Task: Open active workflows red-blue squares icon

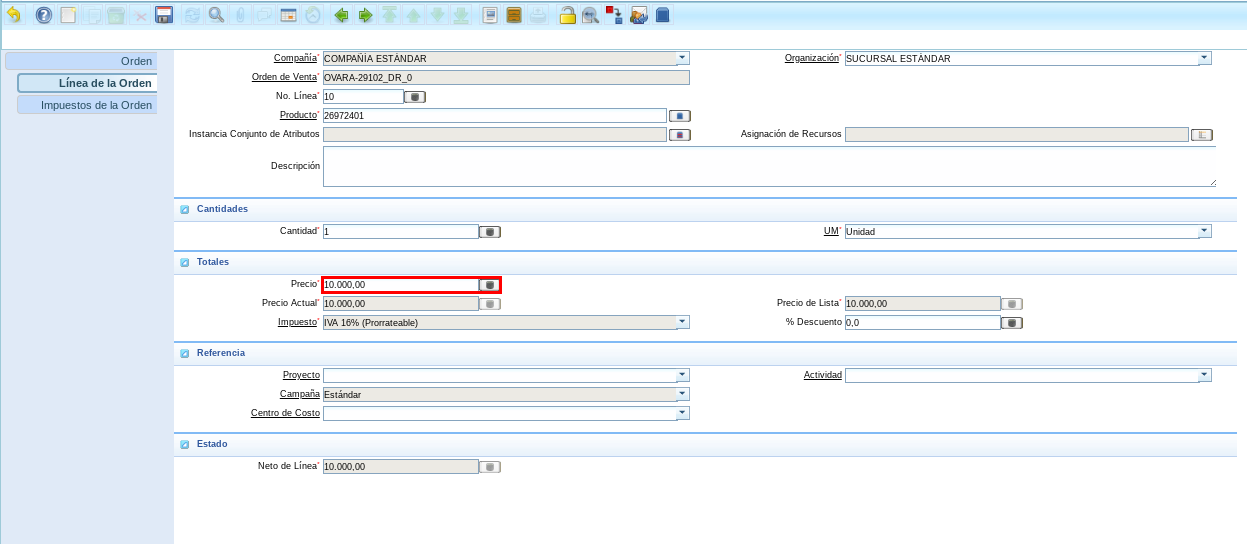Action: (x=614, y=15)
